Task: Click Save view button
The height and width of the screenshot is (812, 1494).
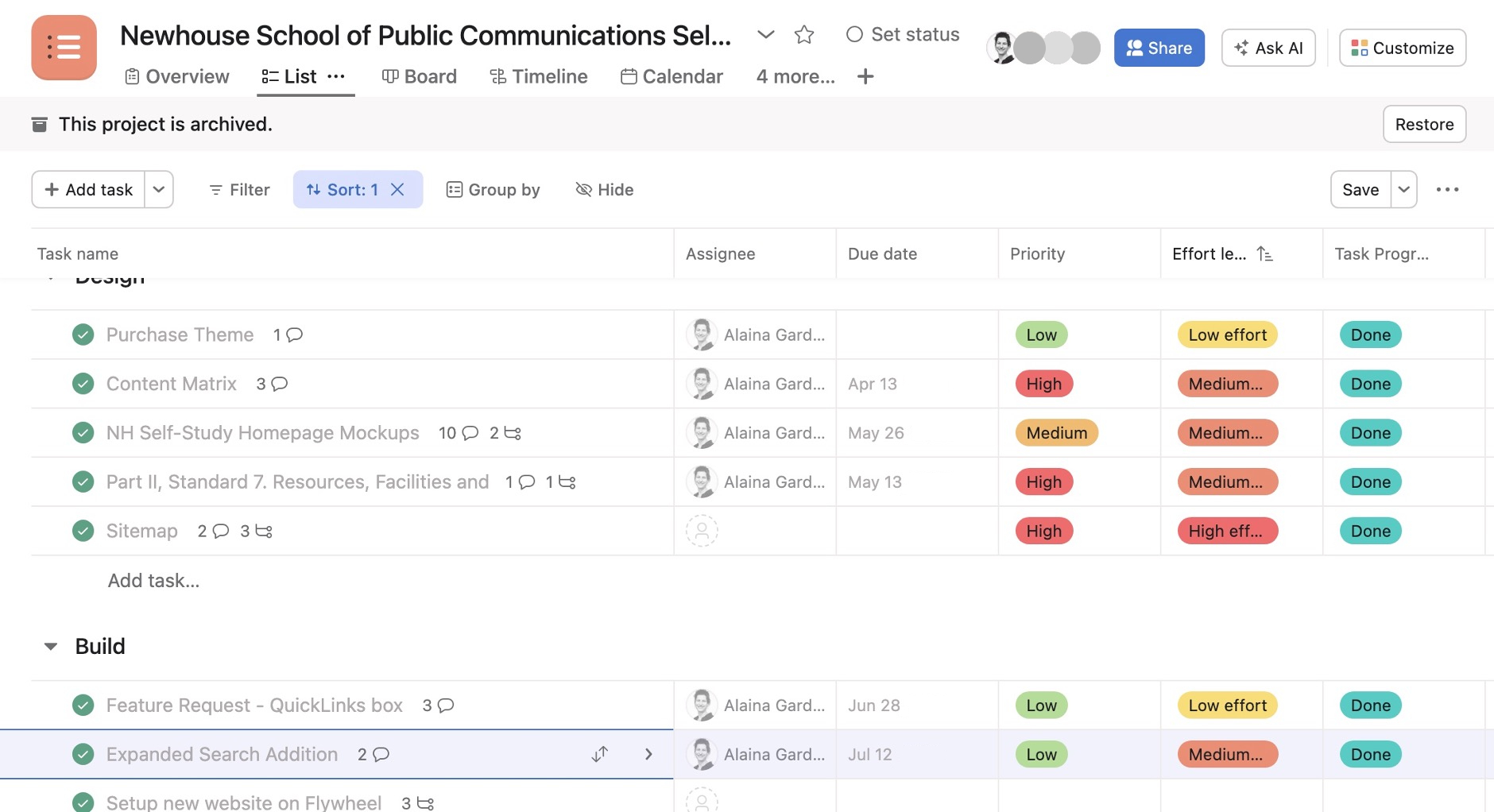Action: pos(1360,189)
